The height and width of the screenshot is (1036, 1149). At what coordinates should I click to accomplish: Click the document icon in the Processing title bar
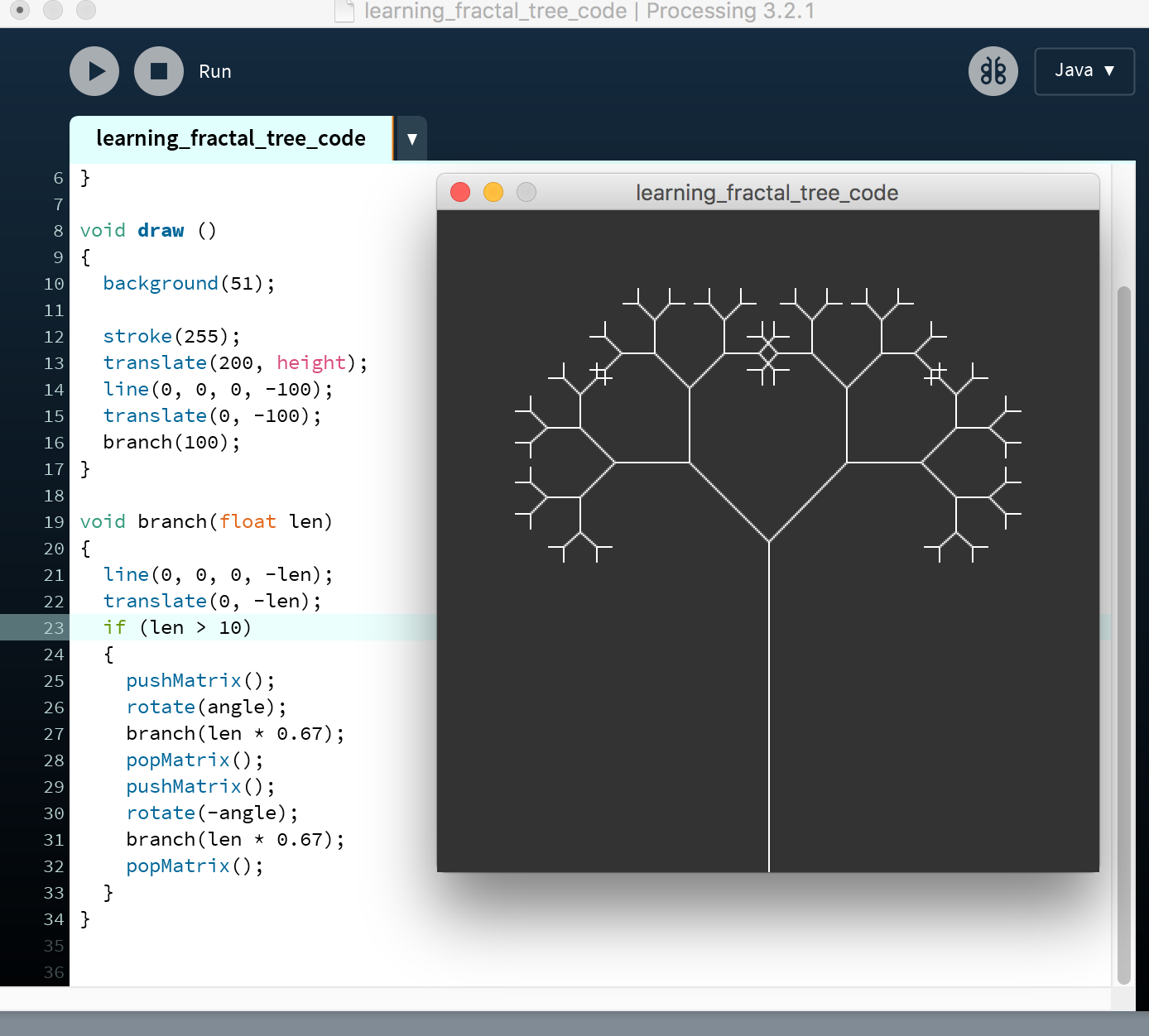point(344,11)
